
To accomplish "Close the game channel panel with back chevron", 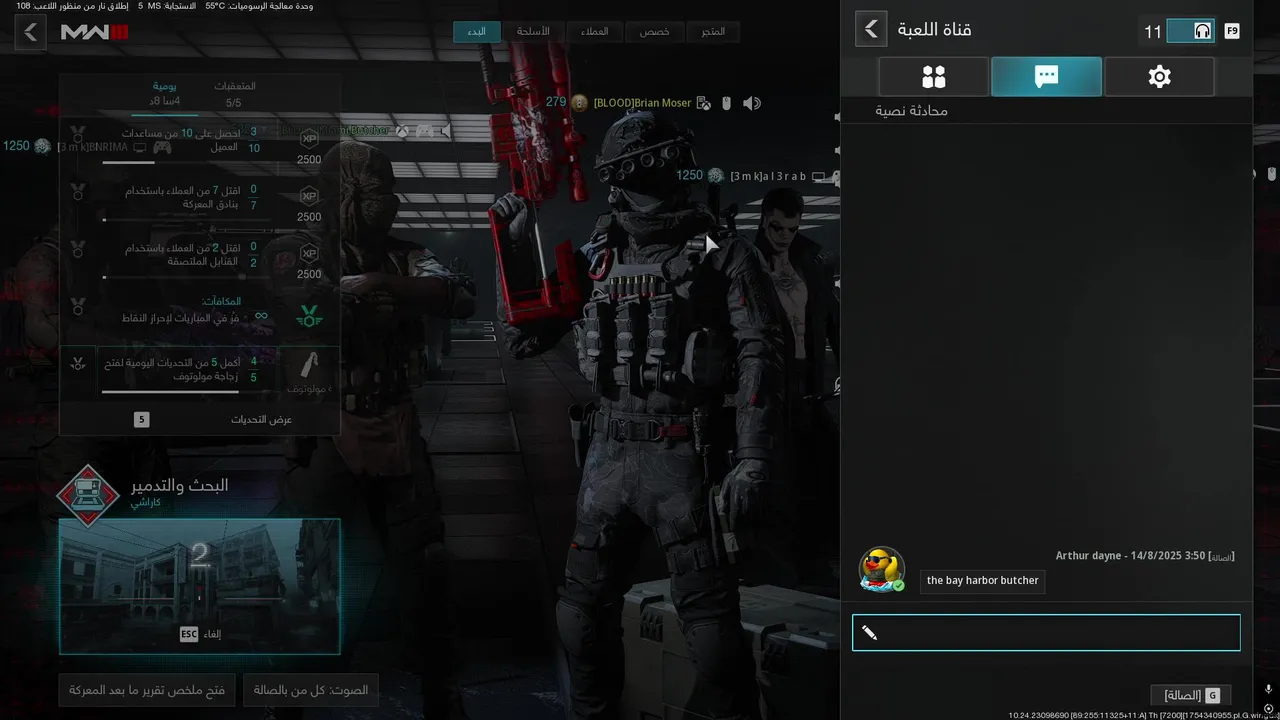I will 871,29.
